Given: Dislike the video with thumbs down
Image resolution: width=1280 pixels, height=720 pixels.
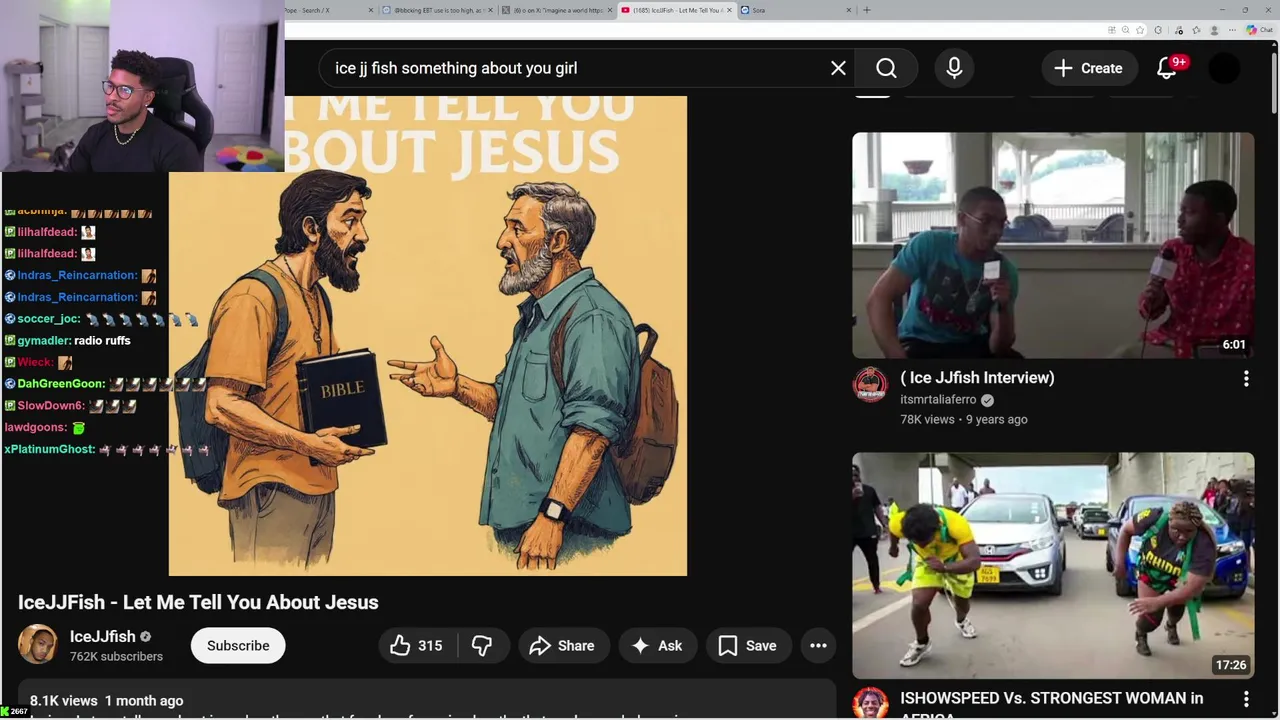Looking at the screenshot, I should coord(482,646).
